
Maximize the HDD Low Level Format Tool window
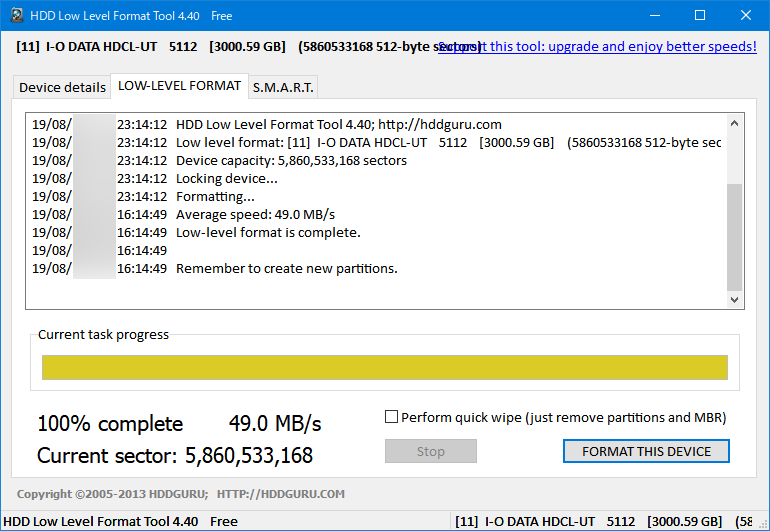700,15
